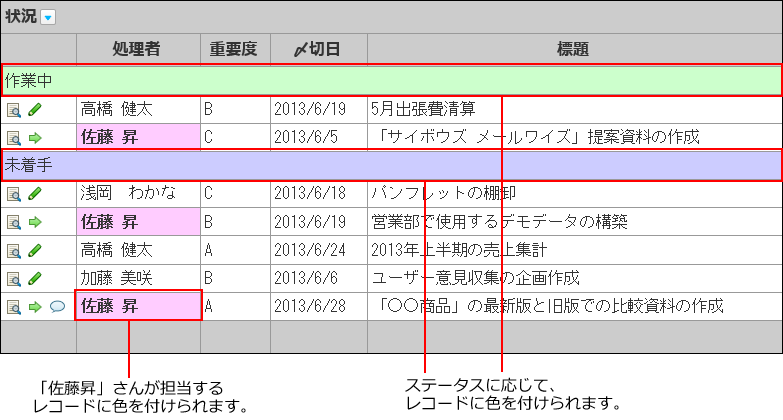Click 高橋 健太 in 5月出張費清算 row

116,109
